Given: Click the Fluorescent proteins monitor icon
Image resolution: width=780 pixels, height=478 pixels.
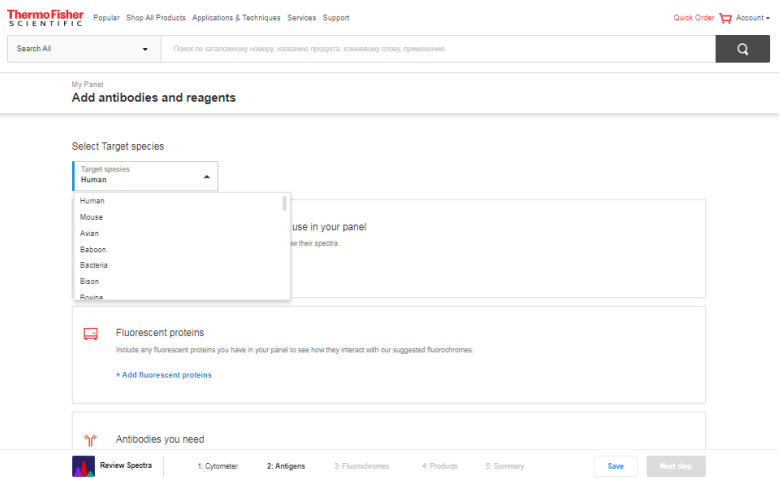Looking at the screenshot, I should [x=90, y=333].
